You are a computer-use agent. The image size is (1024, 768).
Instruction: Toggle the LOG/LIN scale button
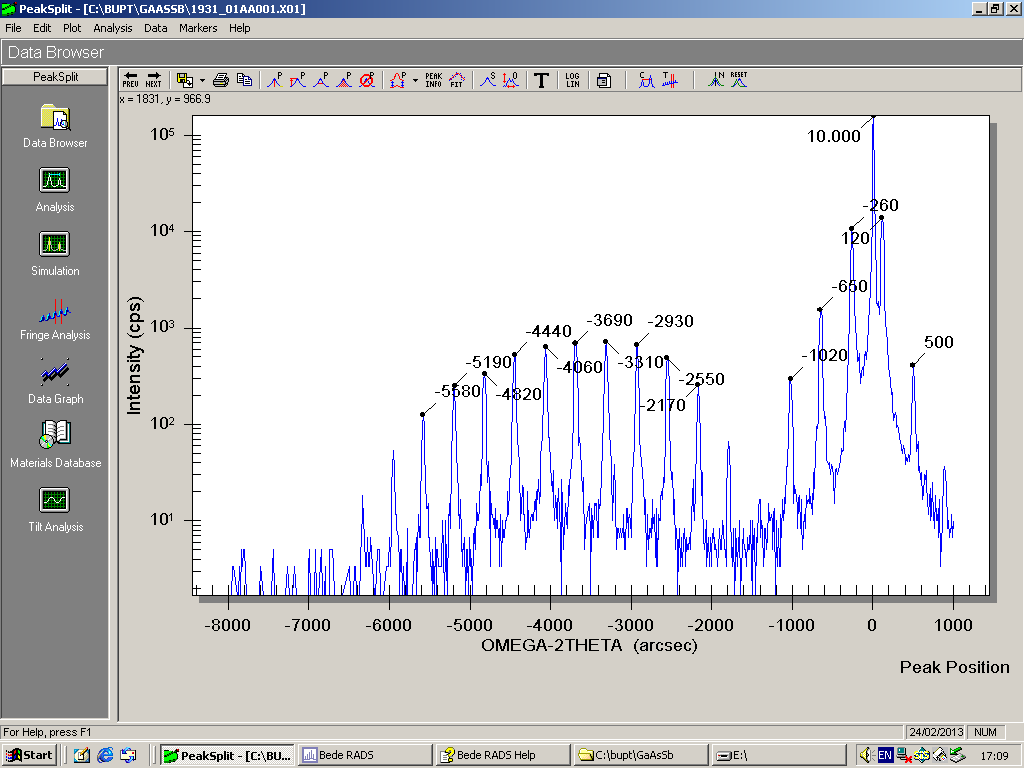pos(572,80)
